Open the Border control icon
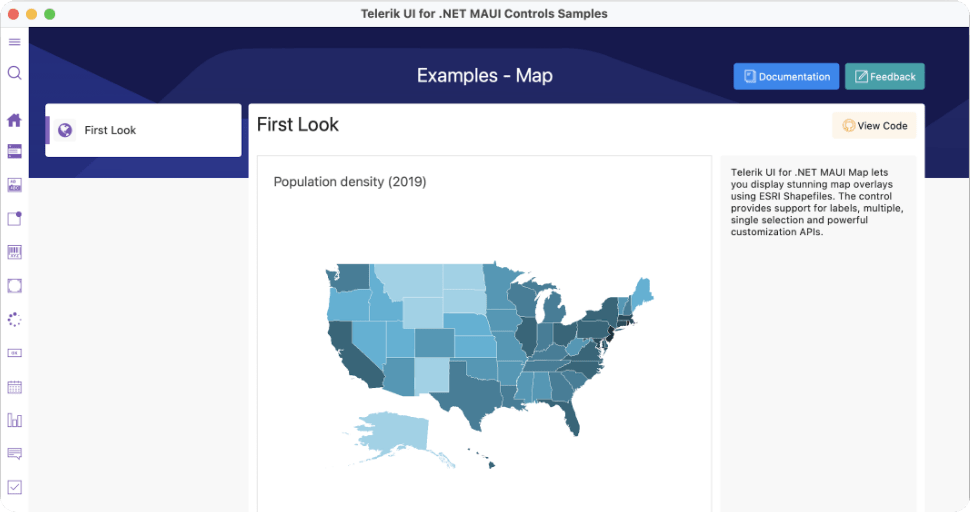The width and height of the screenshot is (970, 512). [x=15, y=286]
